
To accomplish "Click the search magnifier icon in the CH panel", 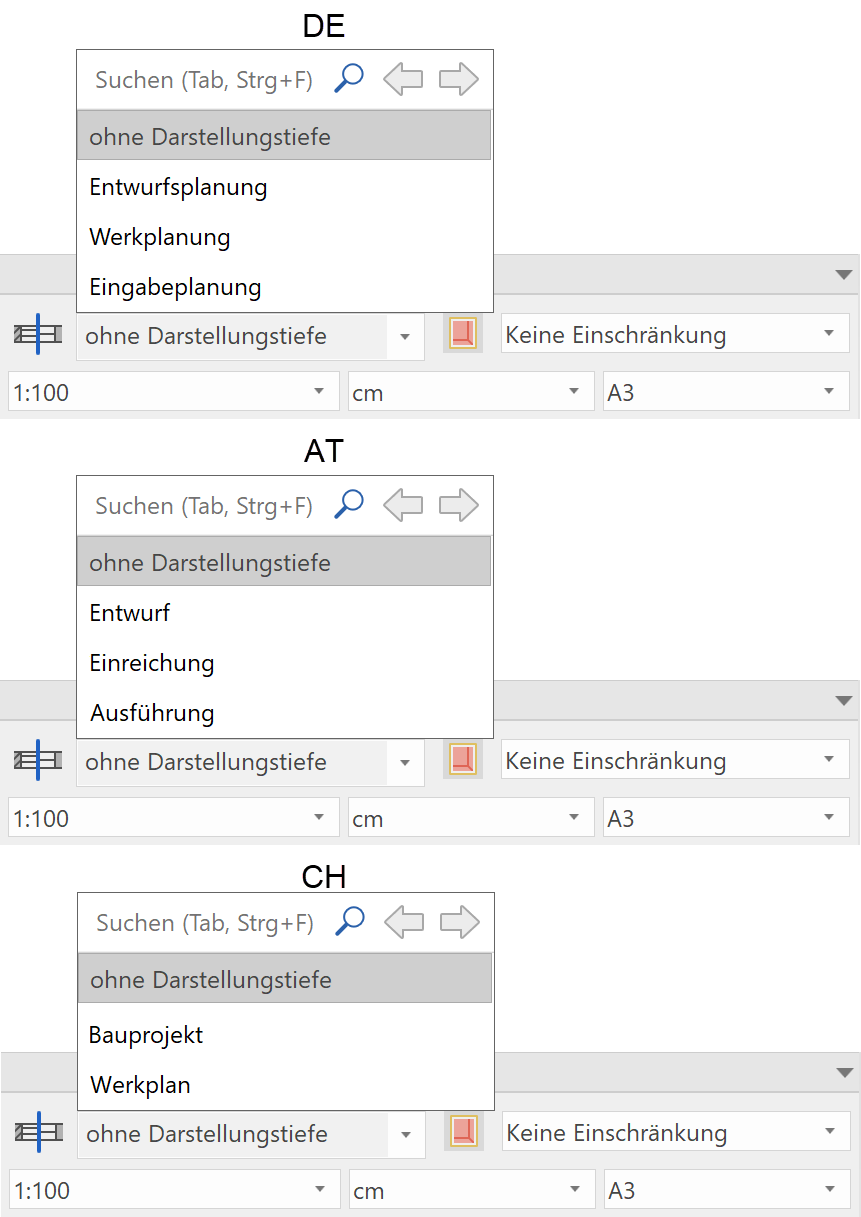I will coord(349,922).
